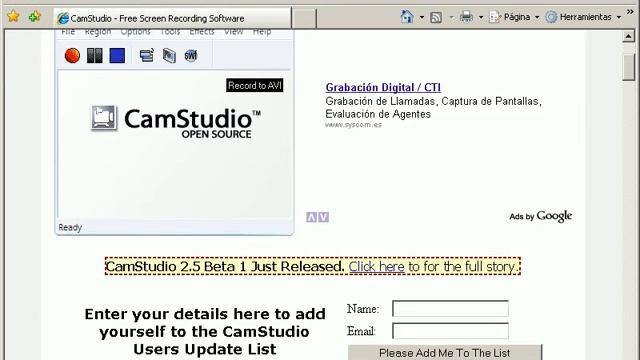Click the Print icon
The image size is (640, 360).
466,17
